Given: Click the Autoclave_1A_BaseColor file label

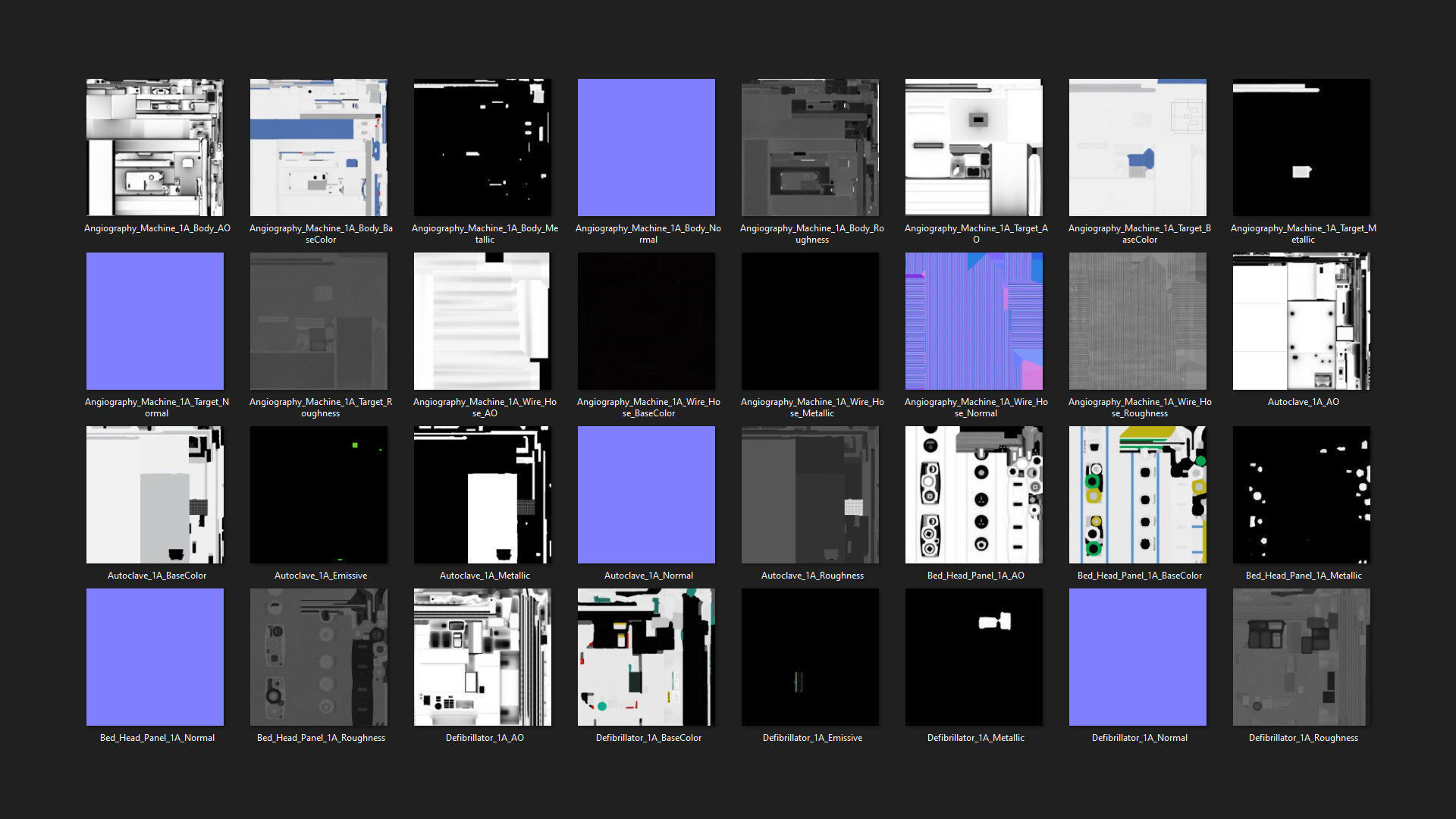Looking at the screenshot, I should coord(157,576).
